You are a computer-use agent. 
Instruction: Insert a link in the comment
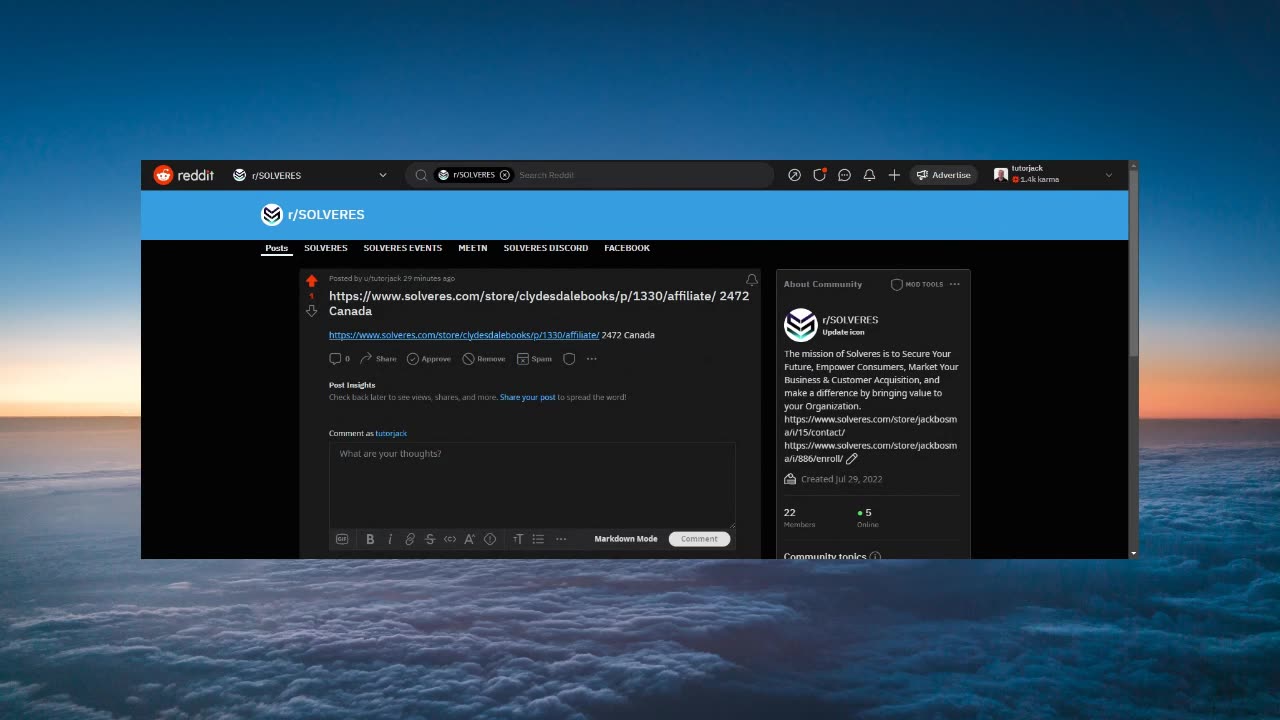click(x=410, y=539)
